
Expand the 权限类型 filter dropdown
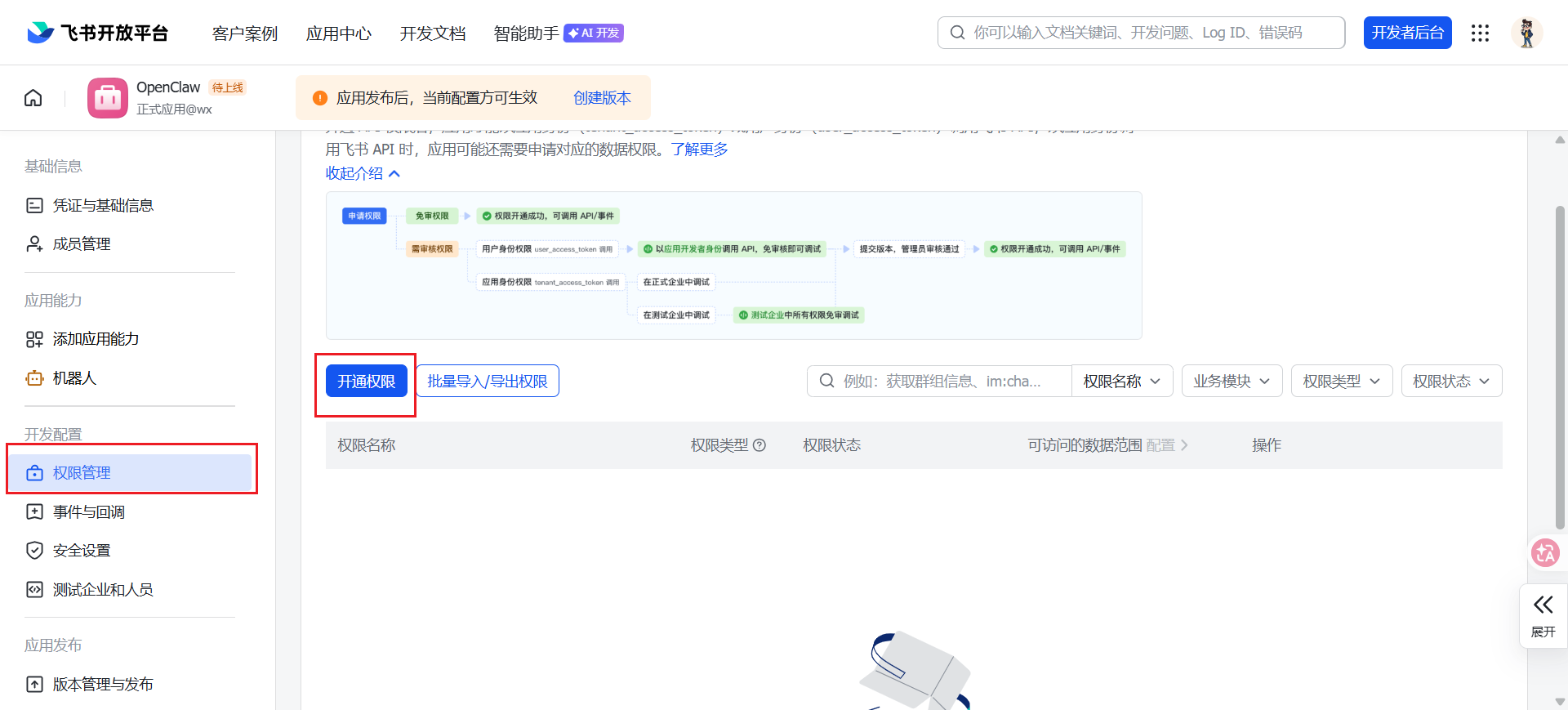(x=1341, y=382)
